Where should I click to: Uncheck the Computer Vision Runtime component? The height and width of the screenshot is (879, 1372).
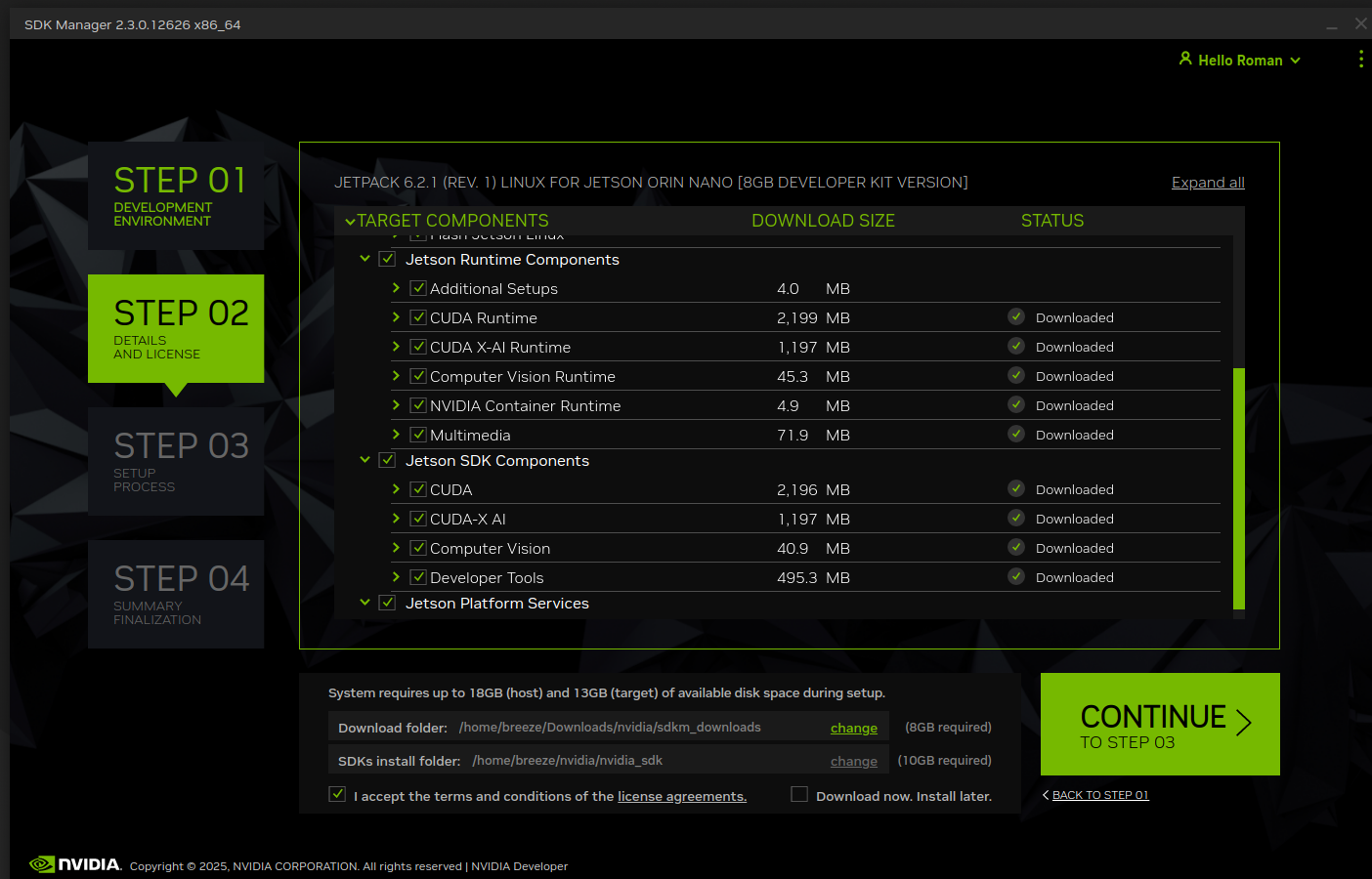pyautogui.click(x=418, y=376)
